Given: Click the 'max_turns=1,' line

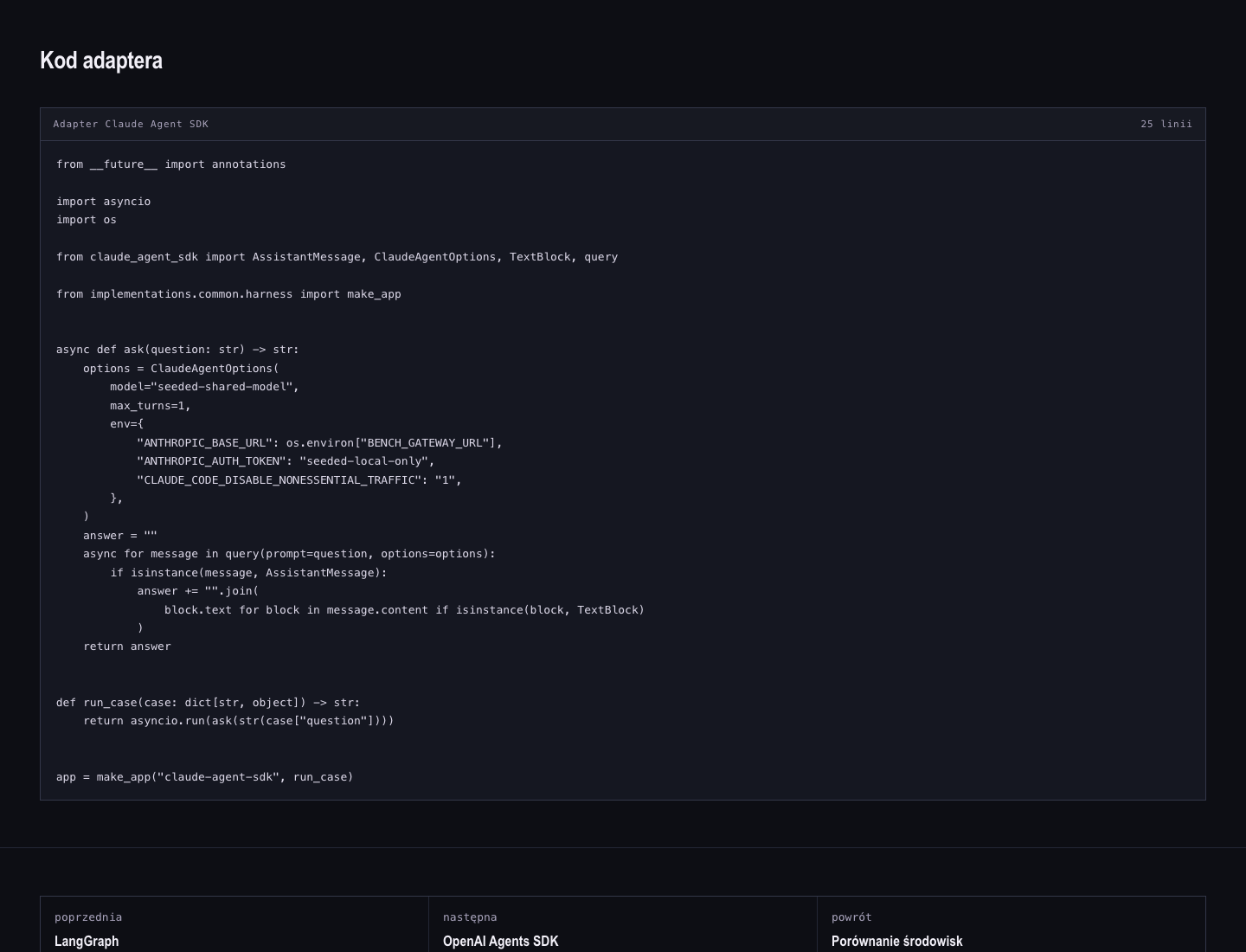Looking at the screenshot, I should tap(151, 406).
